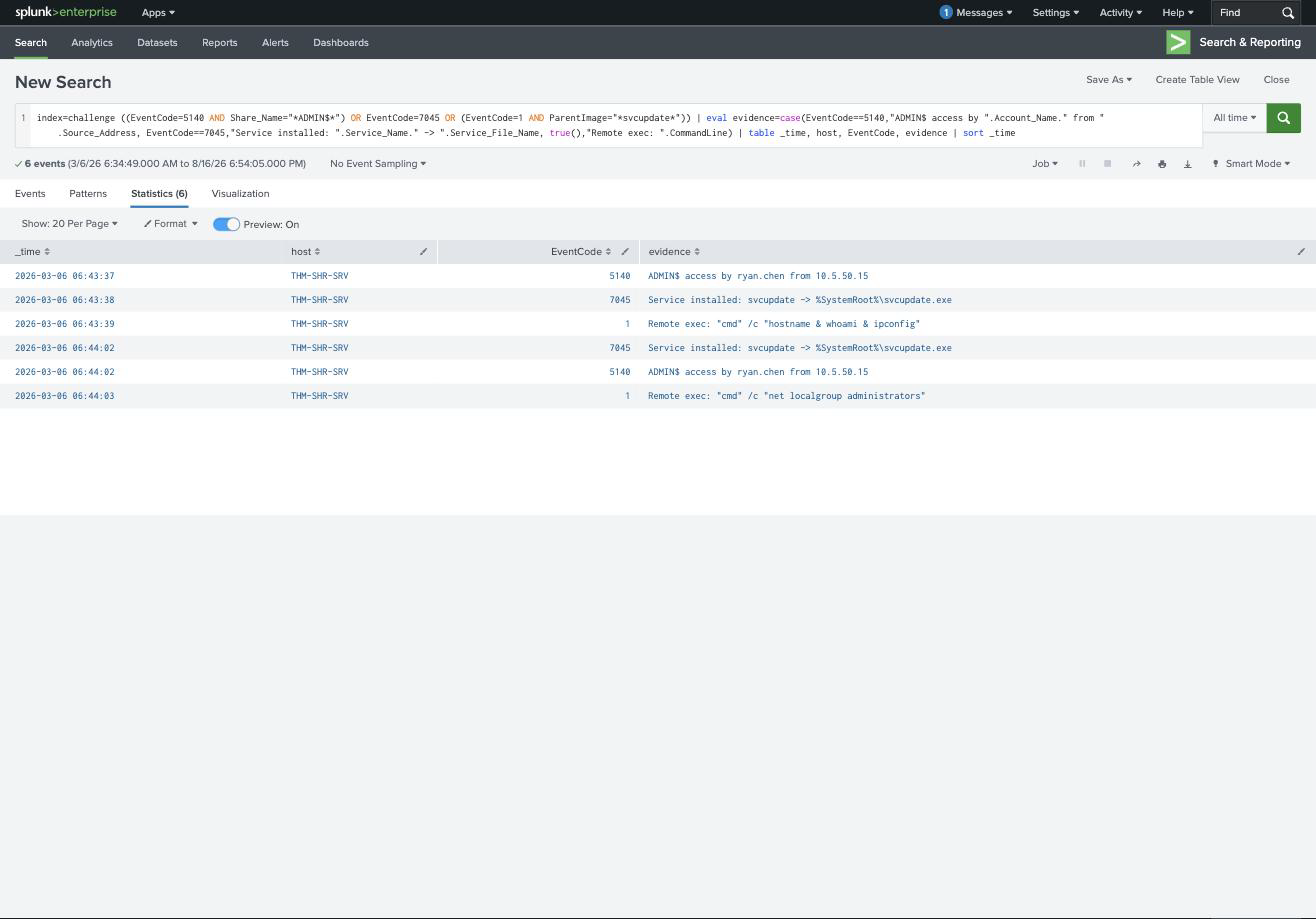Sort by the host column header
Screen dimensions: 1316x919
click(x=305, y=252)
